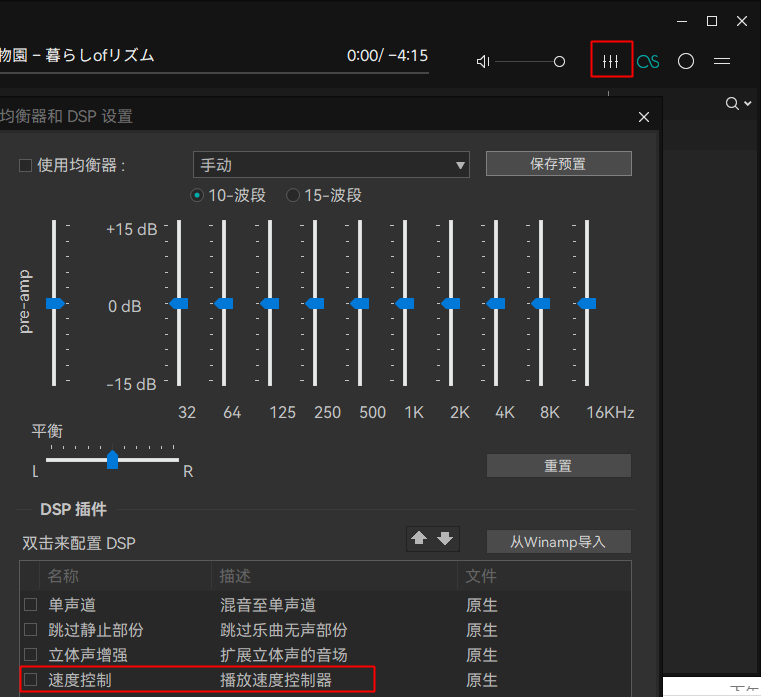Move DSP plugin up with the arrow
761x697 pixels.
click(x=420, y=538)
